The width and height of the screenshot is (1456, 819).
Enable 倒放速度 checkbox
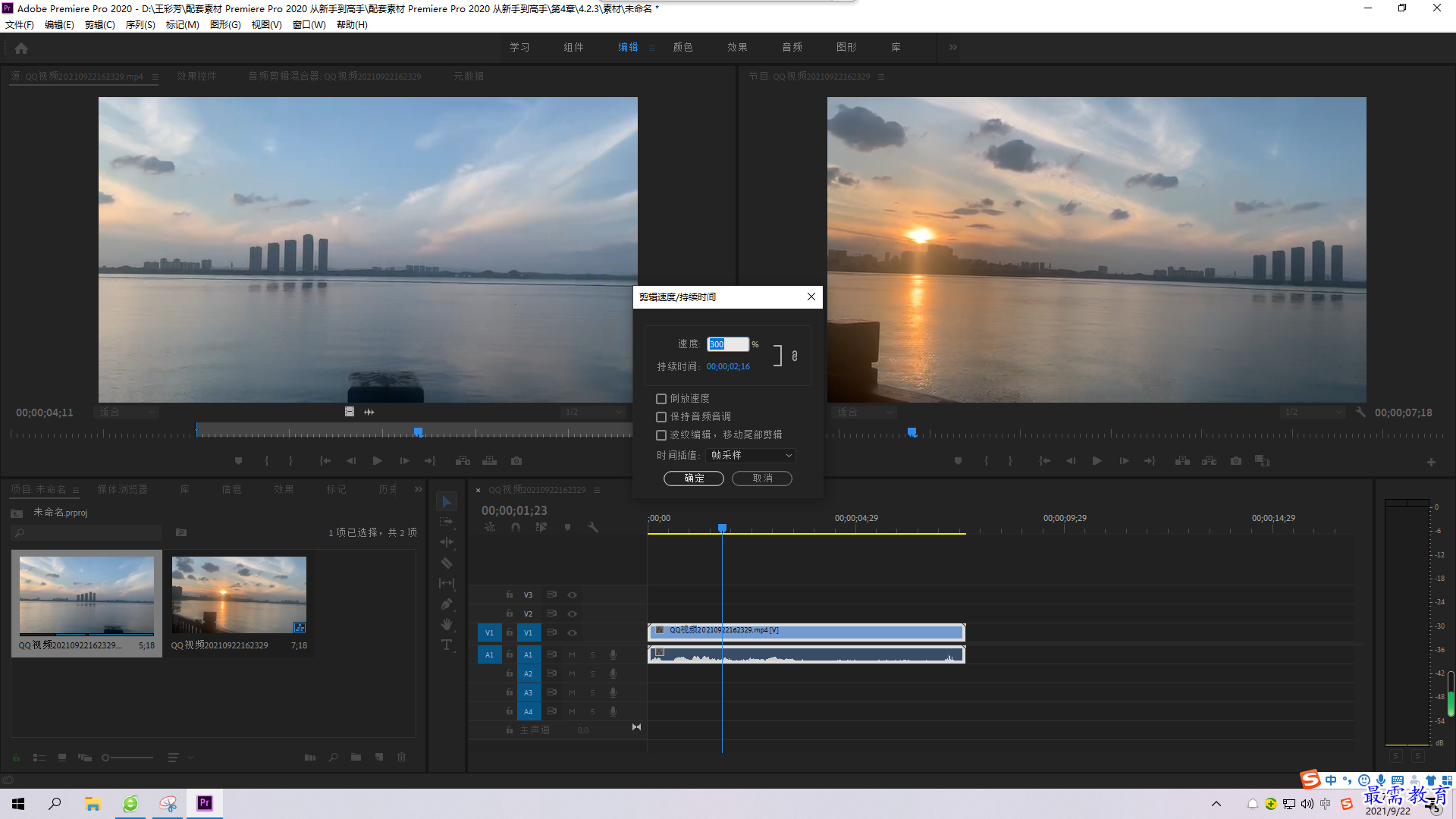[x=661, y=399]
